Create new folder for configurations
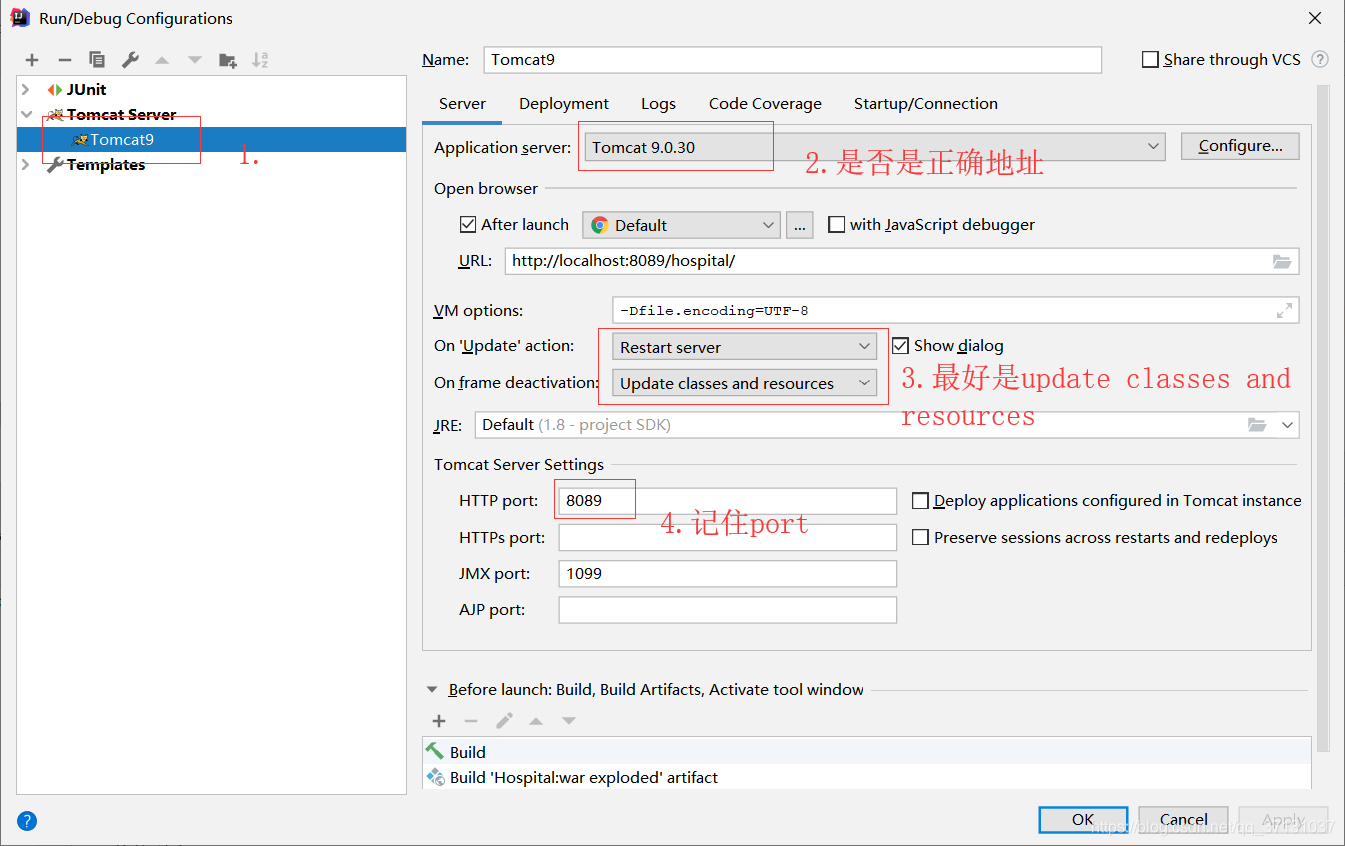 tap(228, 60)
